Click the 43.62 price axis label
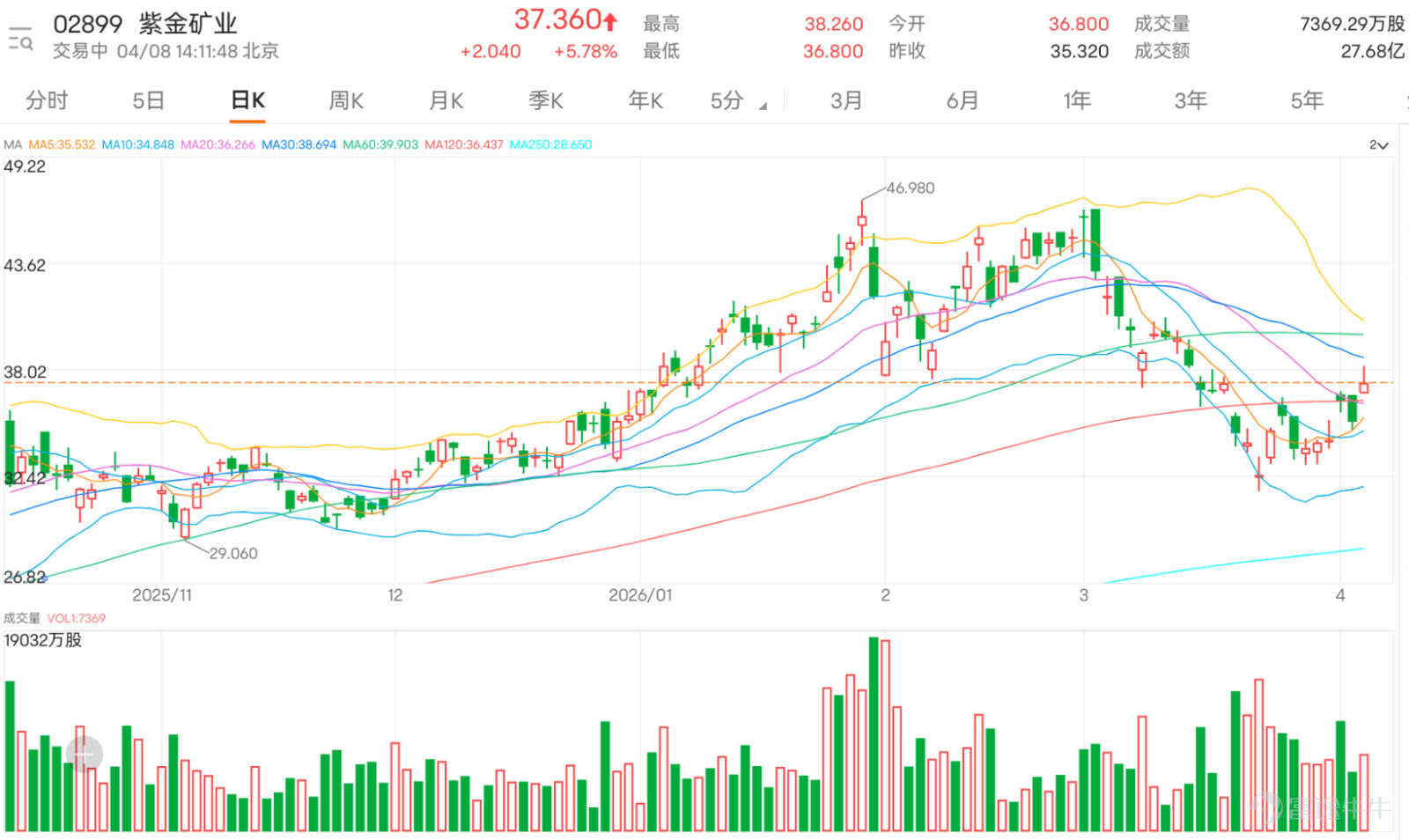The image size is (1409, 840). [x=25, y=265]
